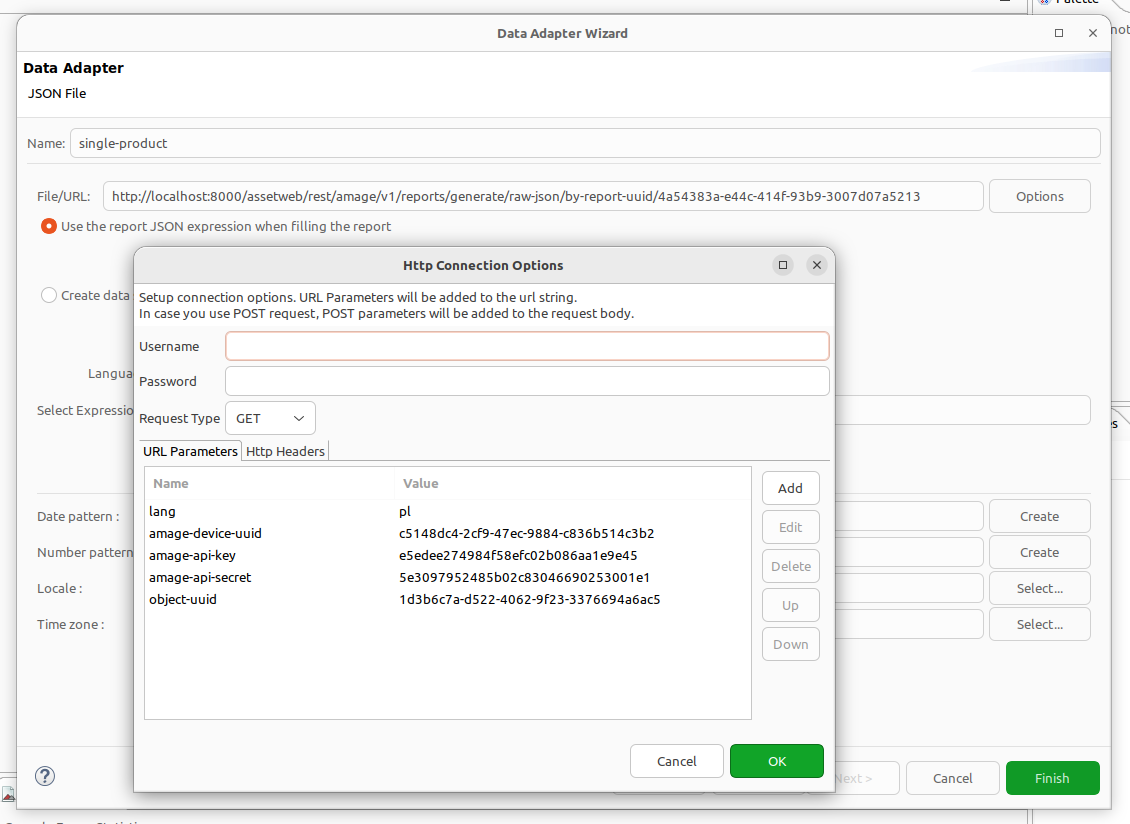The height and width of the screenshot is (824, 1130).
Task: Click the help question mark icon
Action: (x=45, y=776)
